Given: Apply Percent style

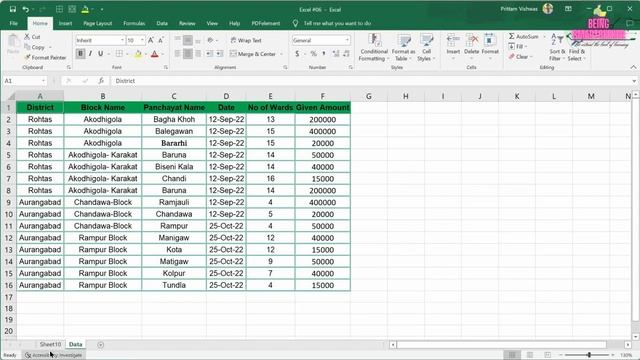Looking at the screenshot, I should point(313,54).
